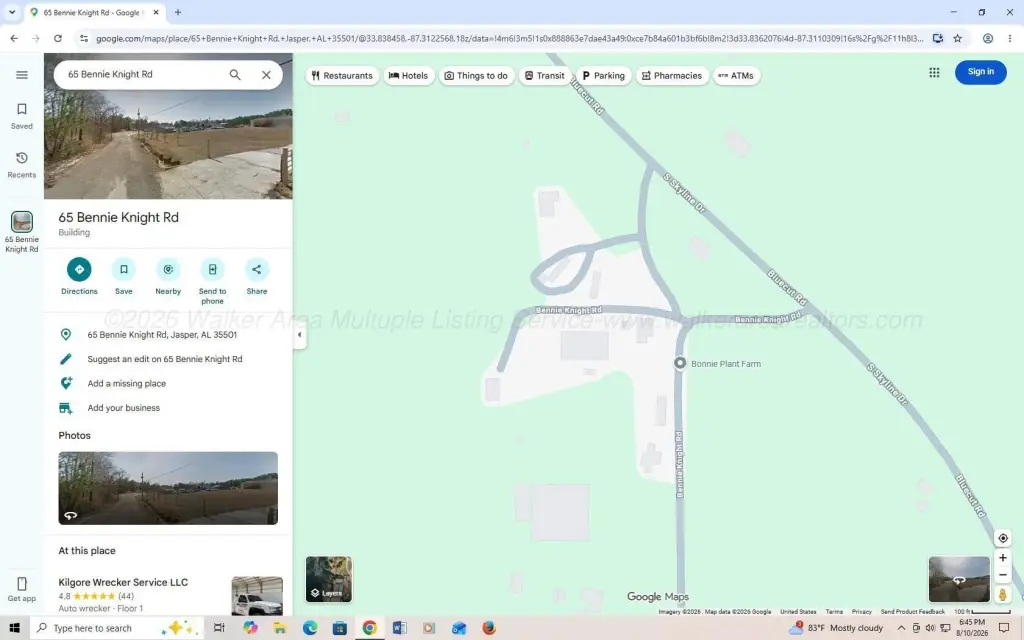Filter map by Pharmacies
Image resolution: width=1024 pixels, height=640 pixels.
click(x=672, y=76)
